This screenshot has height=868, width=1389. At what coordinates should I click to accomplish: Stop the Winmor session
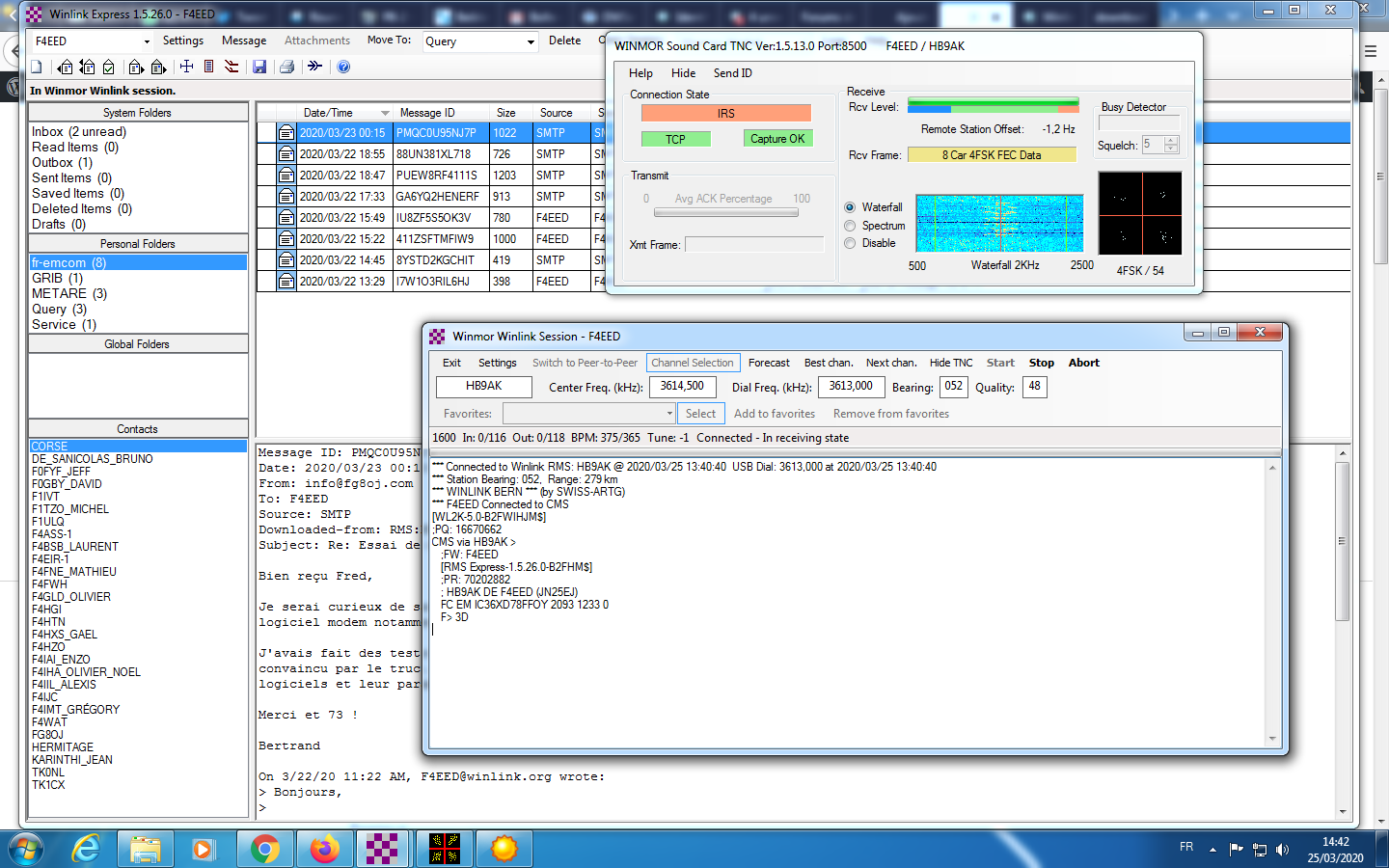[x=1041, y=363]
